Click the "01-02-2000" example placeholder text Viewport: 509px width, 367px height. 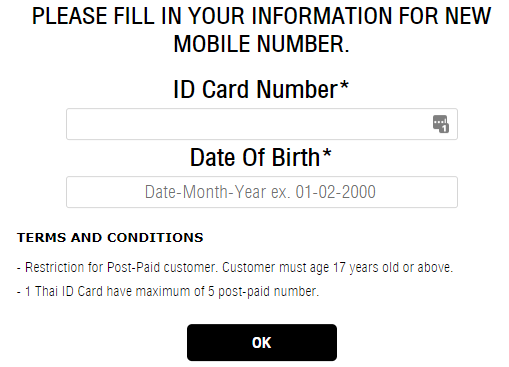pos(336,192)
